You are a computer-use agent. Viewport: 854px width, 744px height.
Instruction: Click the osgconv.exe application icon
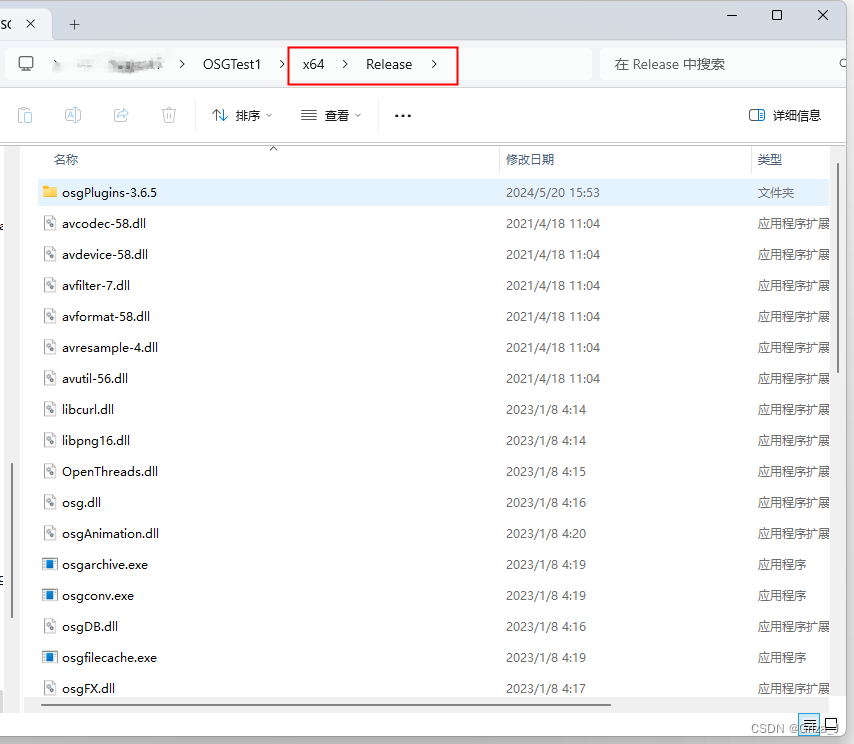50,595
